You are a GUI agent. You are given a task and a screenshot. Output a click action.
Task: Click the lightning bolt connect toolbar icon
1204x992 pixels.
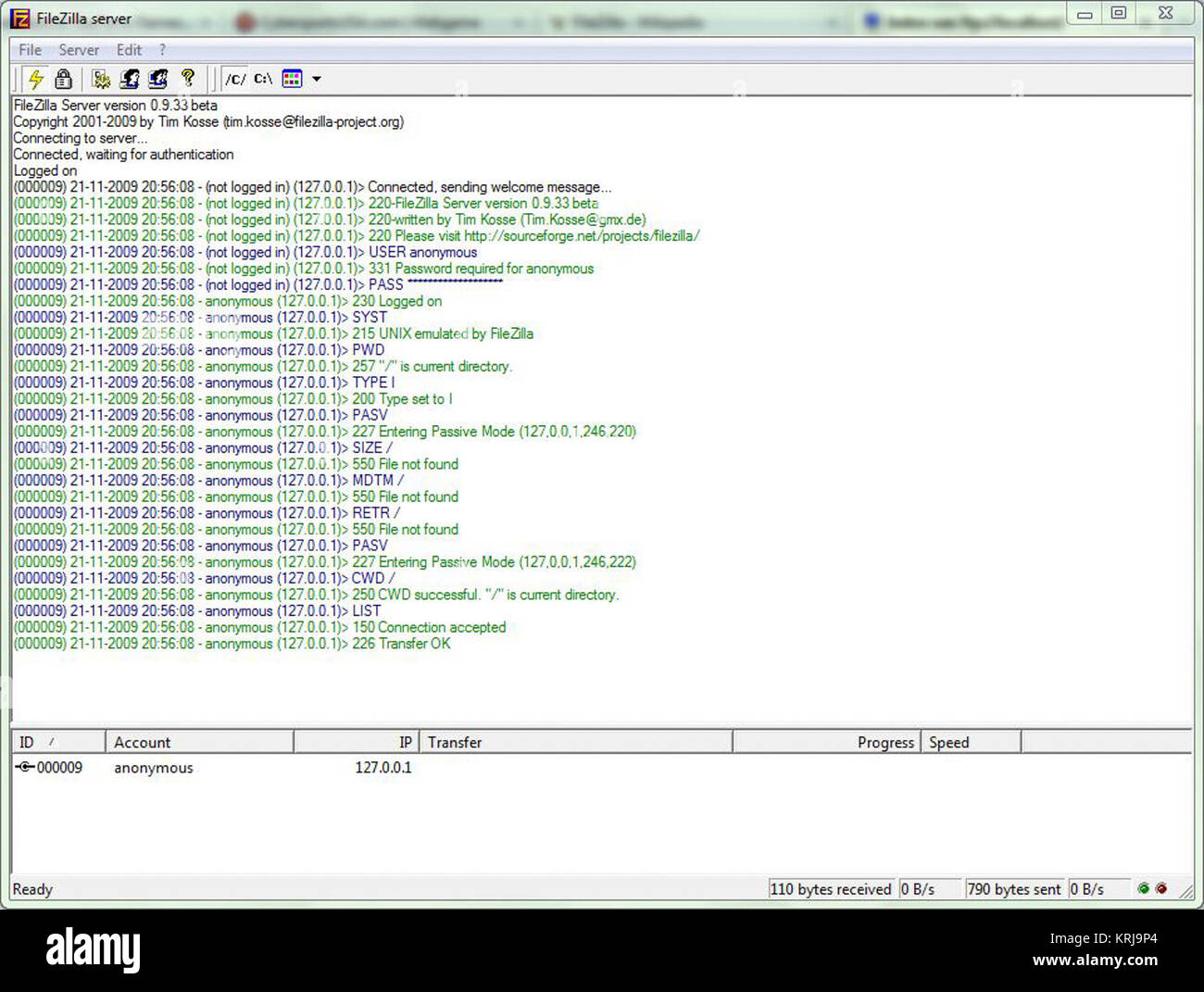(x=36, y=79)
